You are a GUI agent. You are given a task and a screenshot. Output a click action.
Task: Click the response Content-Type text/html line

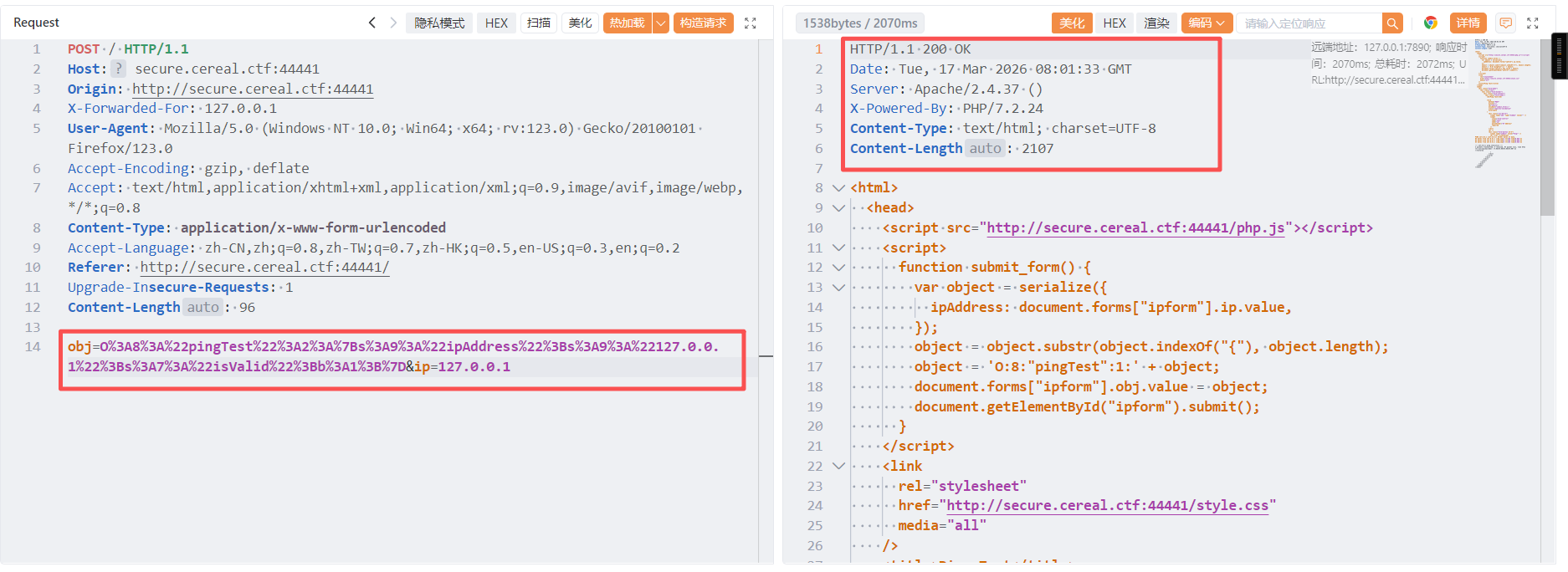click(x=1003, y=128)
